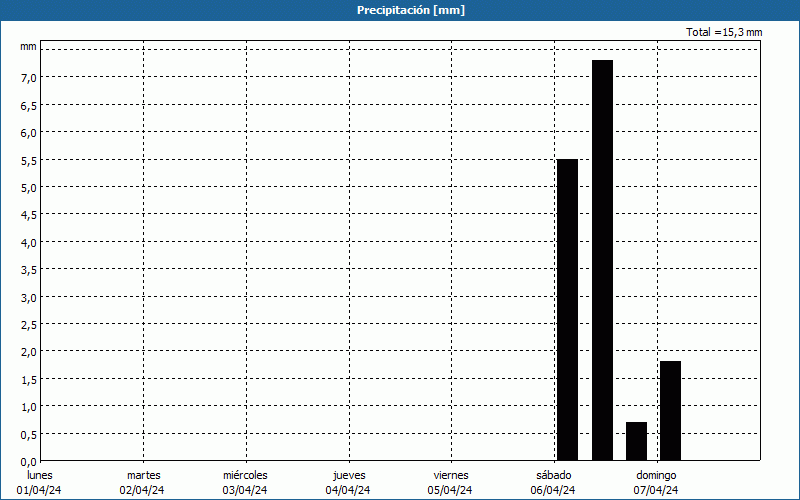Click the 0,0 y-axis value
Image resolution: width=800 pixels, height=500 pixels.
[x=29, y=462]
